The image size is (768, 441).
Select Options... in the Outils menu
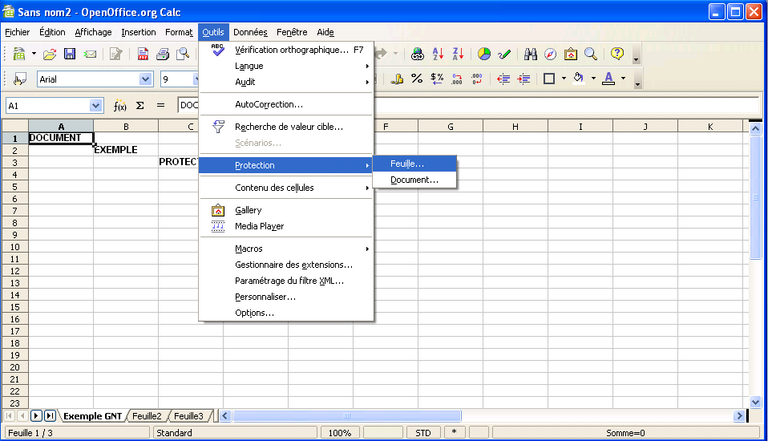pyautogui.click(x=286, y=313)
